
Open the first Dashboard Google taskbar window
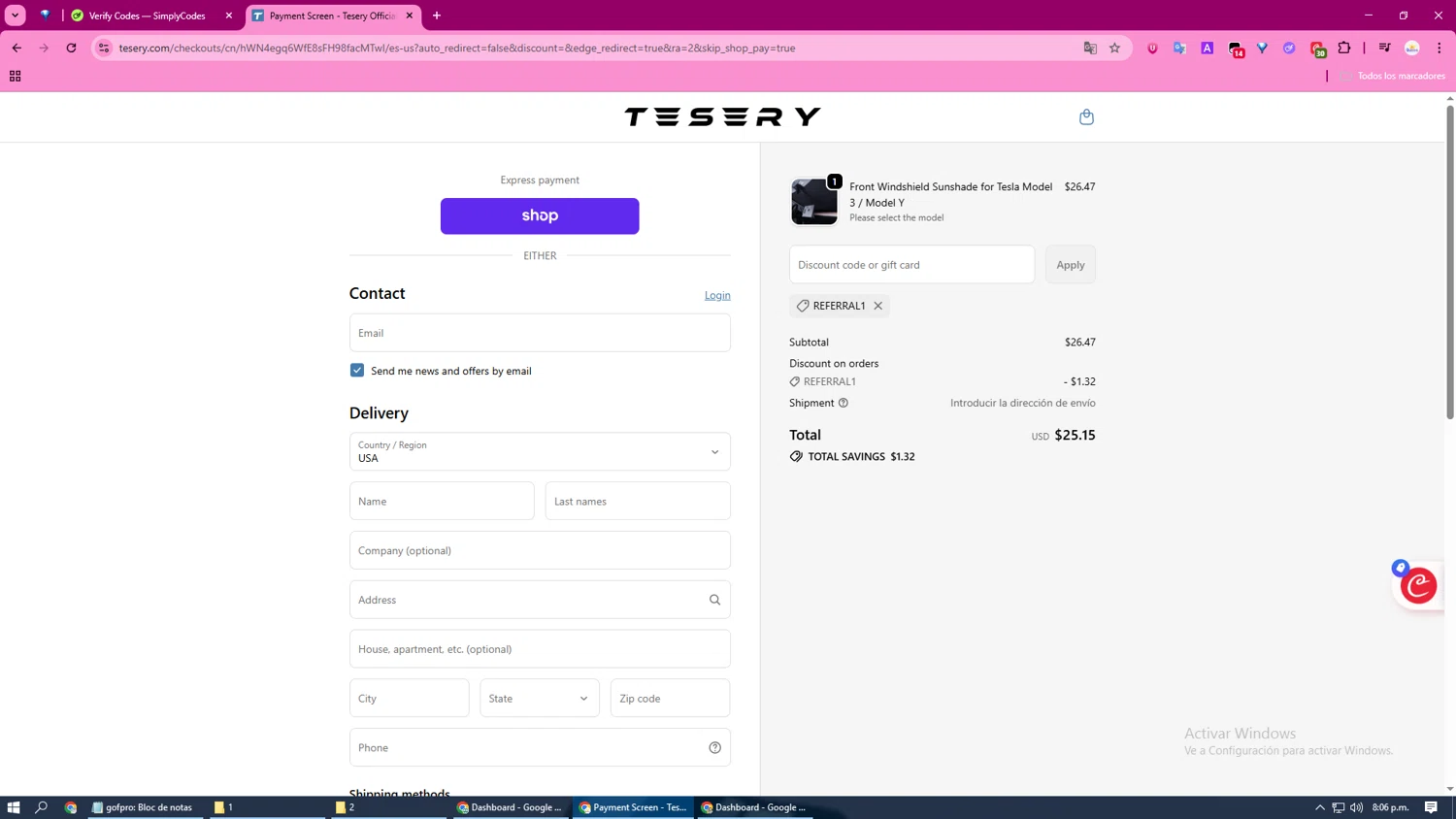[511, 807]
